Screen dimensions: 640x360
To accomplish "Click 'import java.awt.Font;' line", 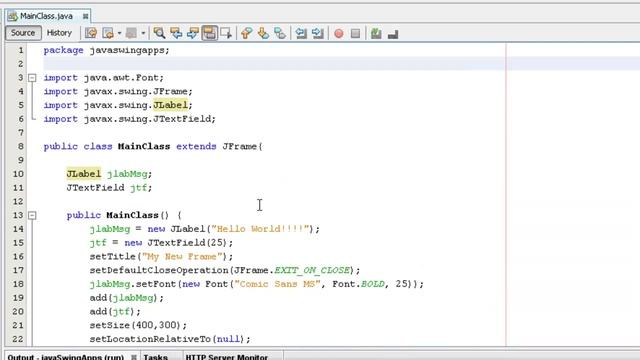I will click(x=103, y=78).
